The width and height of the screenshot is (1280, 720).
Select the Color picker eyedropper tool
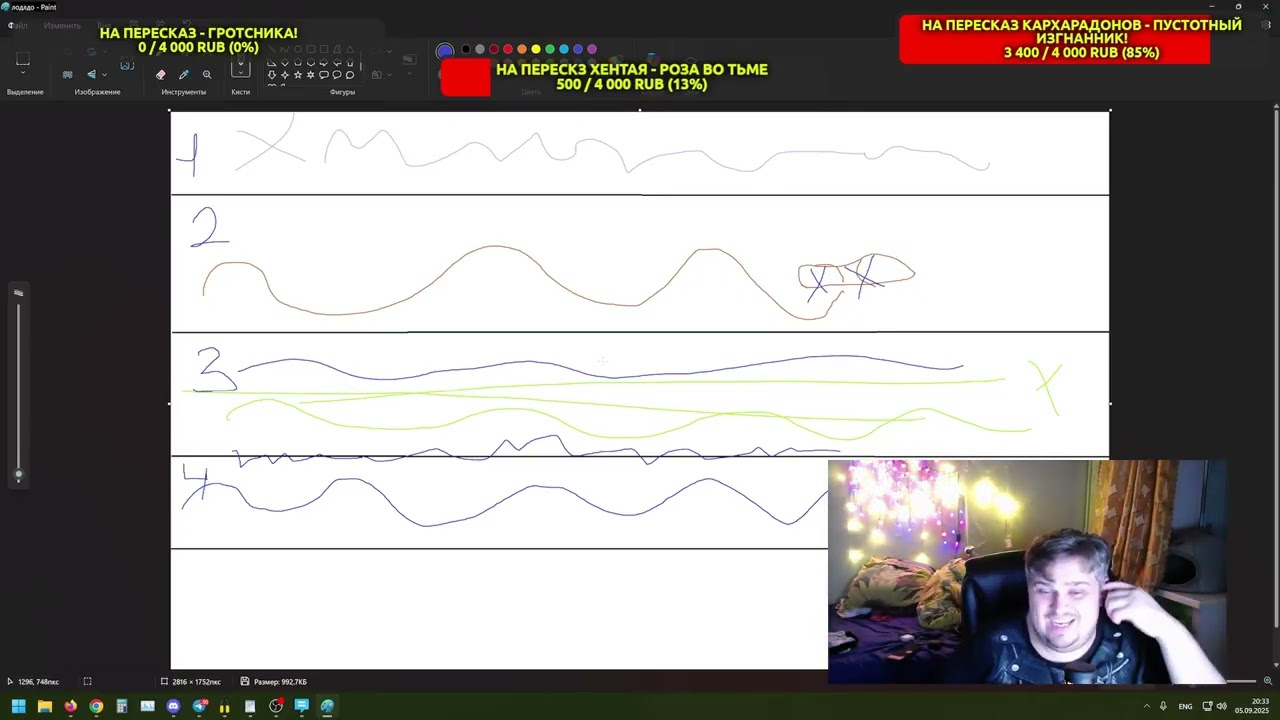pos(184,74)
